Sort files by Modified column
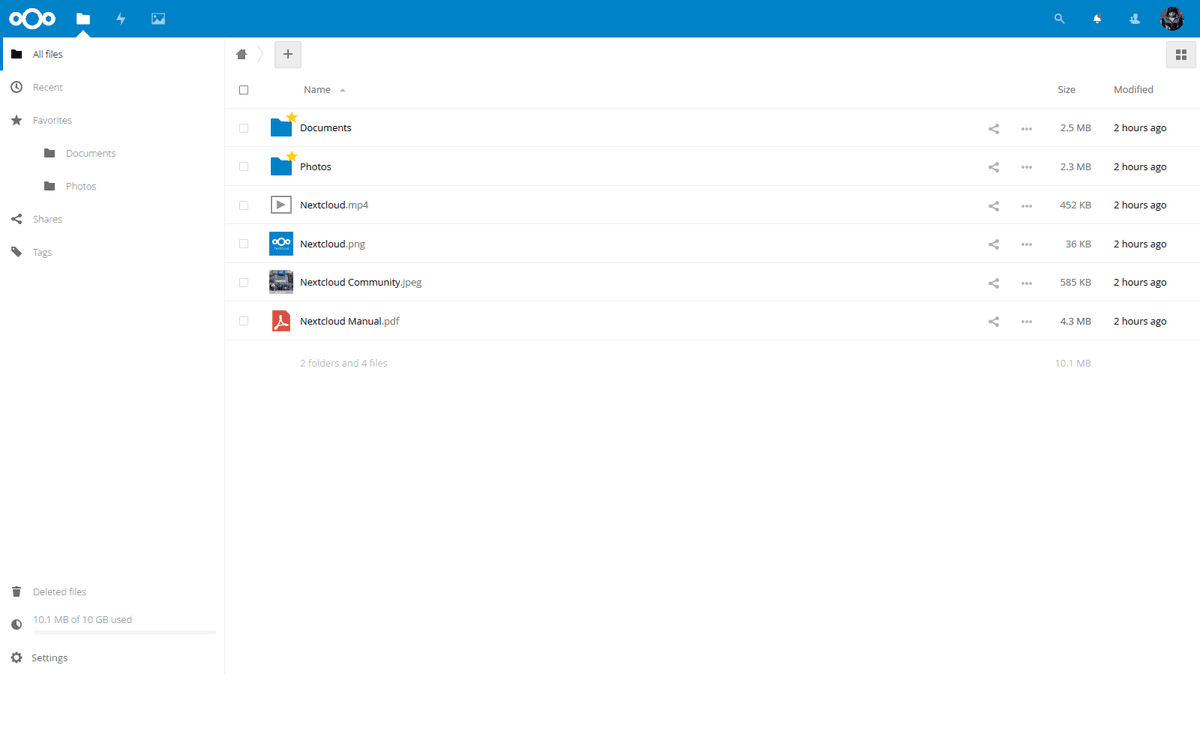1200x750 pixels. pyautogui.click(x=1134, y=90)
